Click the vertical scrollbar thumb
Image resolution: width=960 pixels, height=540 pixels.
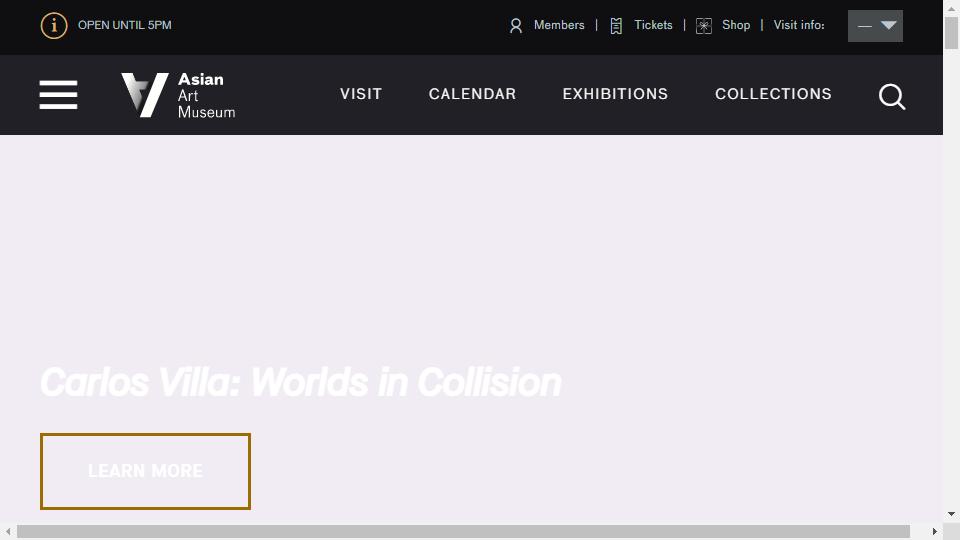tap(951, 33)
